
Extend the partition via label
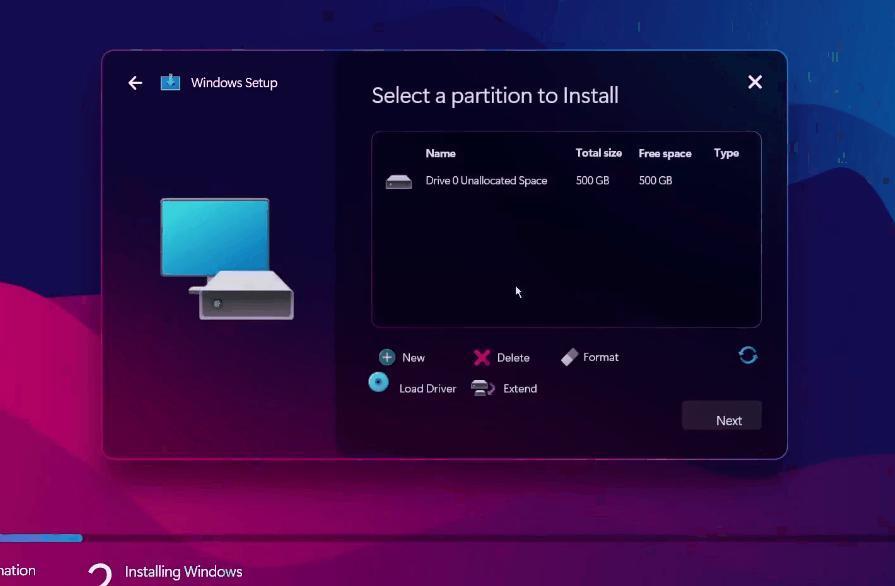click(x=520, y=389)
